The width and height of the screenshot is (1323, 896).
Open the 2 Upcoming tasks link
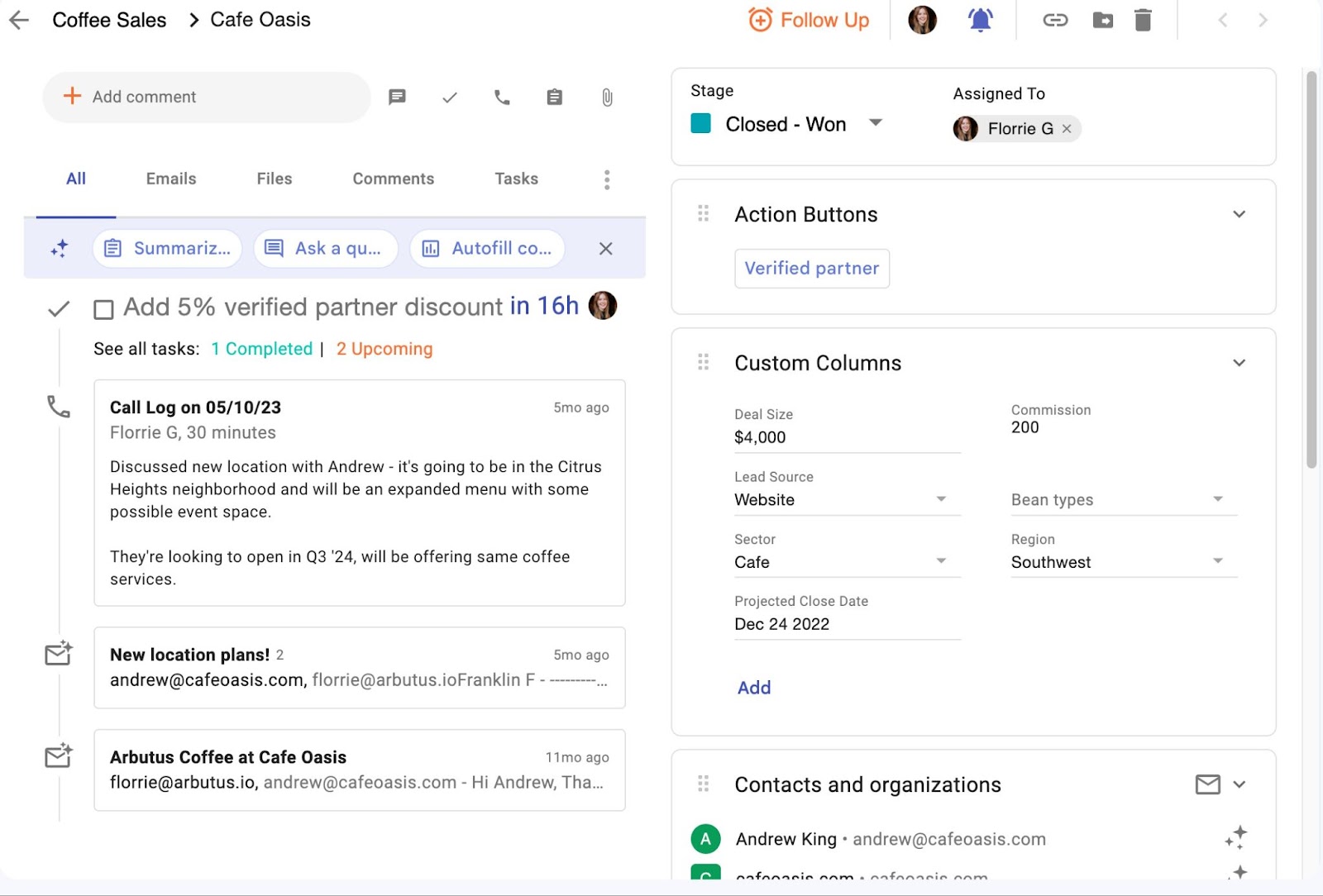pos(384,349)
